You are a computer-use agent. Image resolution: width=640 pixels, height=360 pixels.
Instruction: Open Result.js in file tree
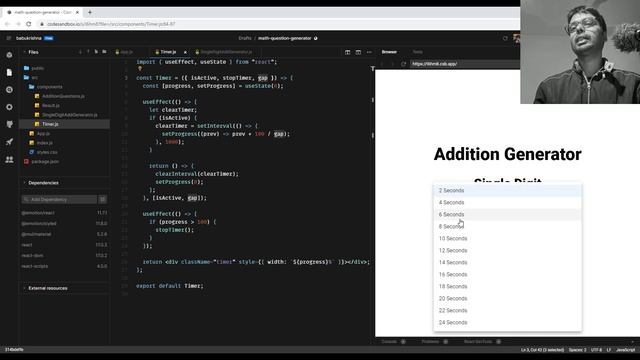(x=47, y=106)
